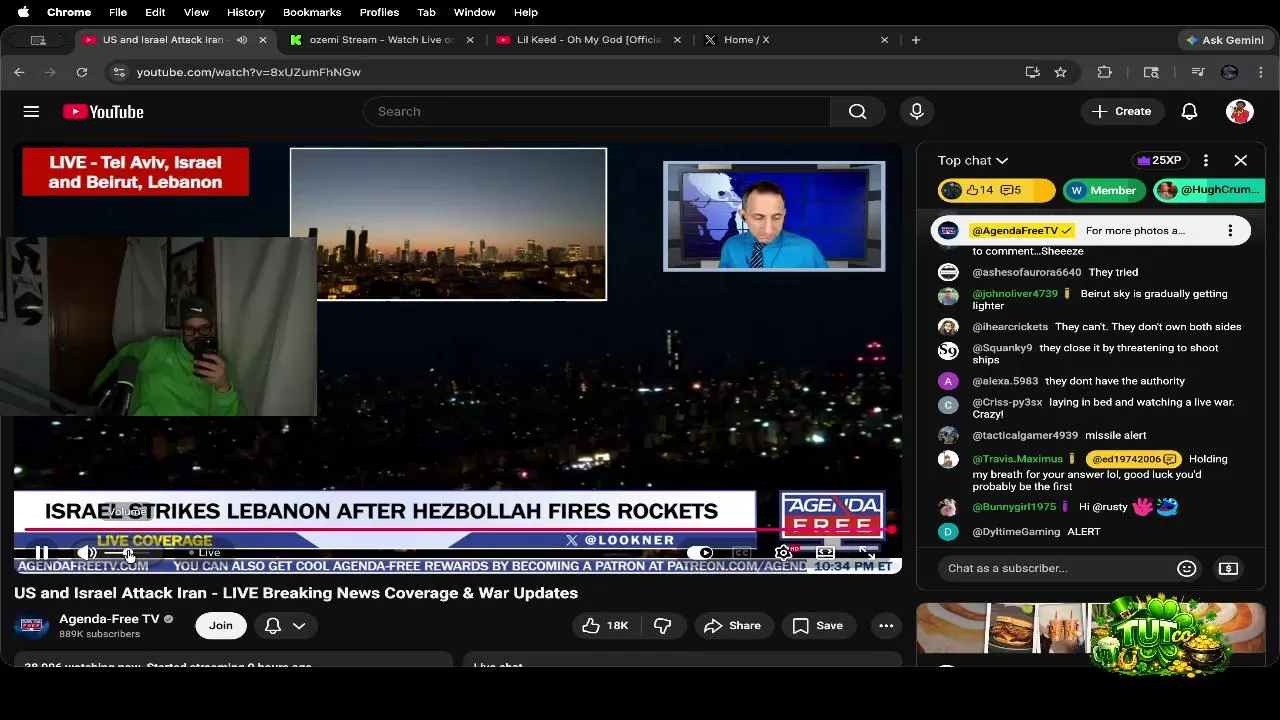The height and width of the screenshot is (720, 1280).
Task: Switch player to theater mode
Action: (825, 552)
